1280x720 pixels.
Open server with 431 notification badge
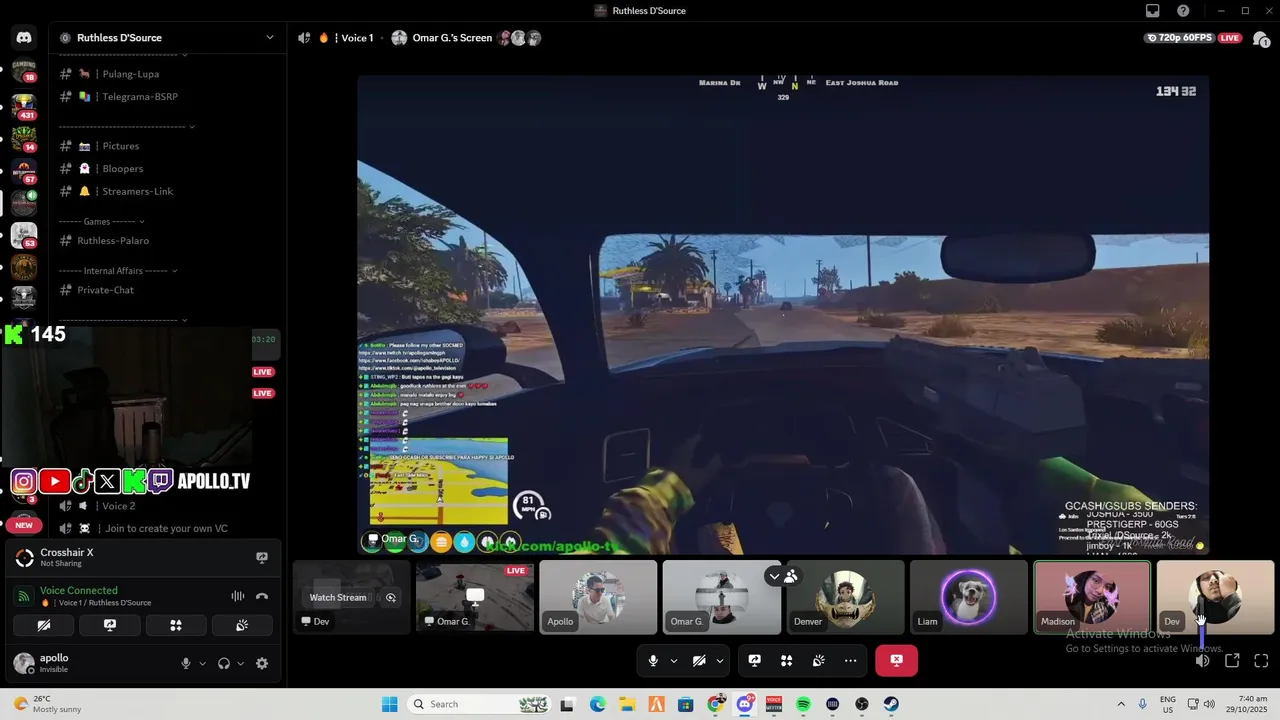(24, 105)
